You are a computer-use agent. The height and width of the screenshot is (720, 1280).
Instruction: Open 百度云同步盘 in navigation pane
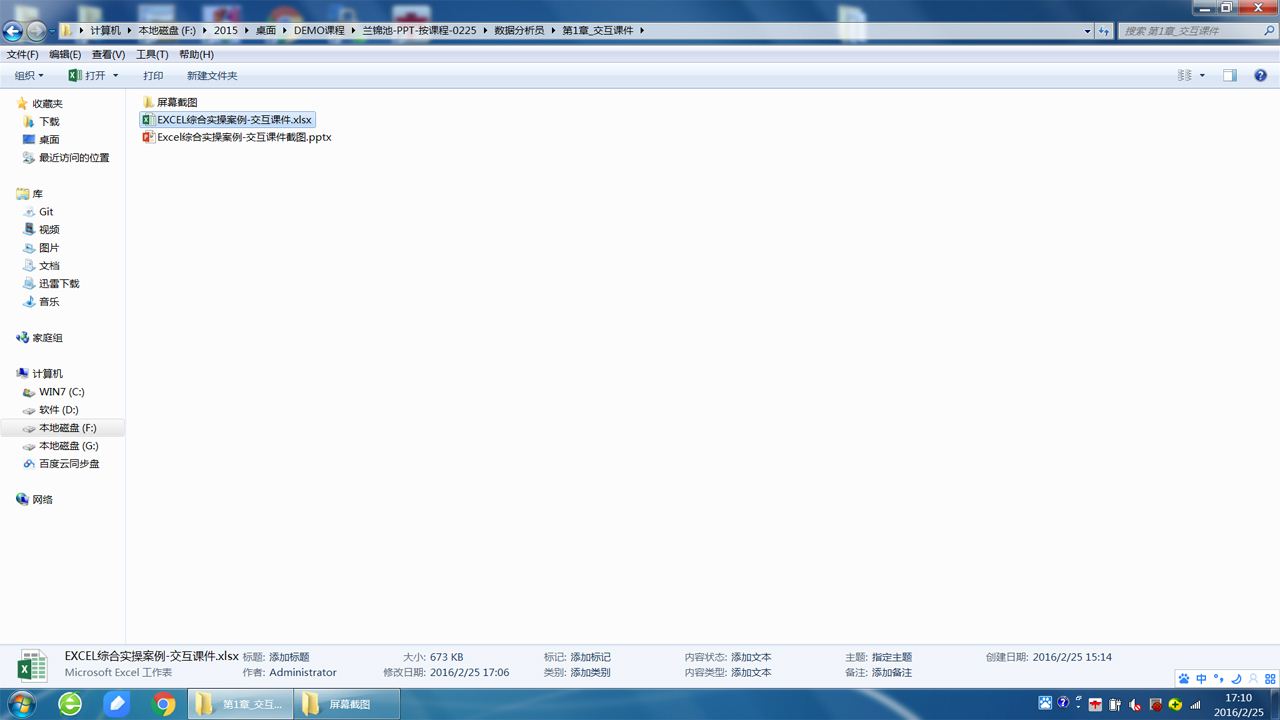point(69,464)
